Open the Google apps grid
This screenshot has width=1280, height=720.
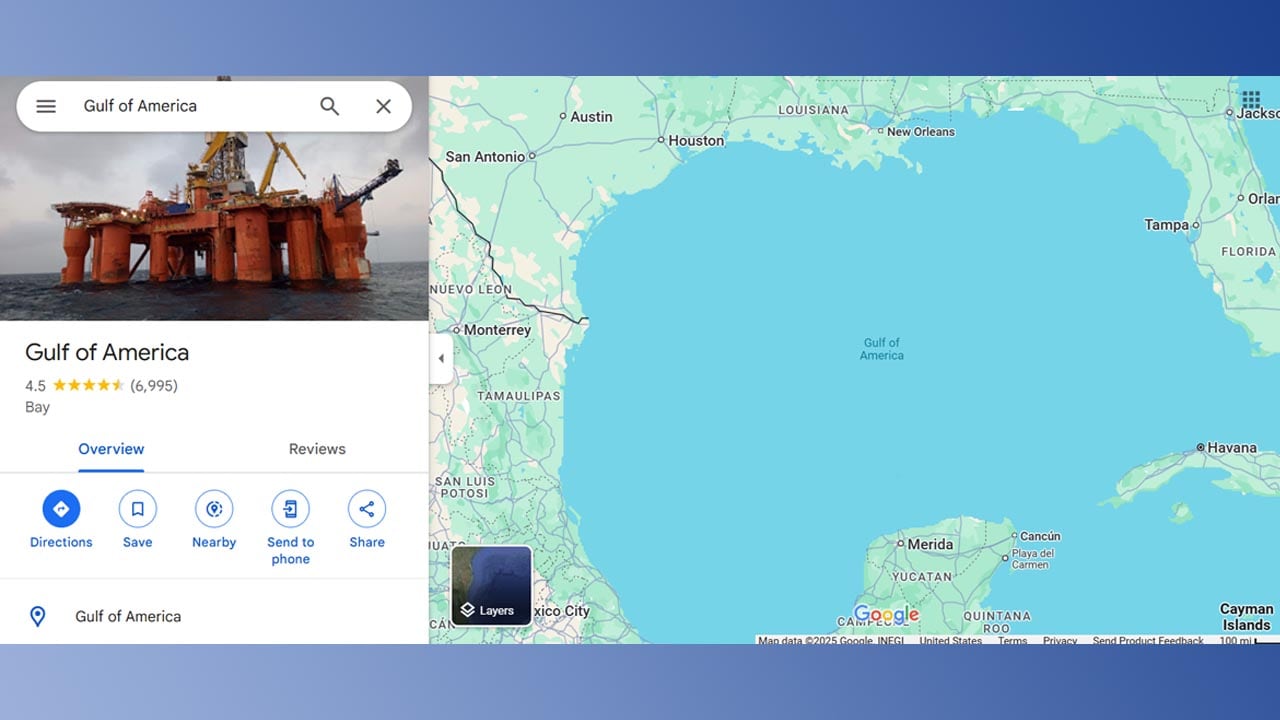point(1250,100)
